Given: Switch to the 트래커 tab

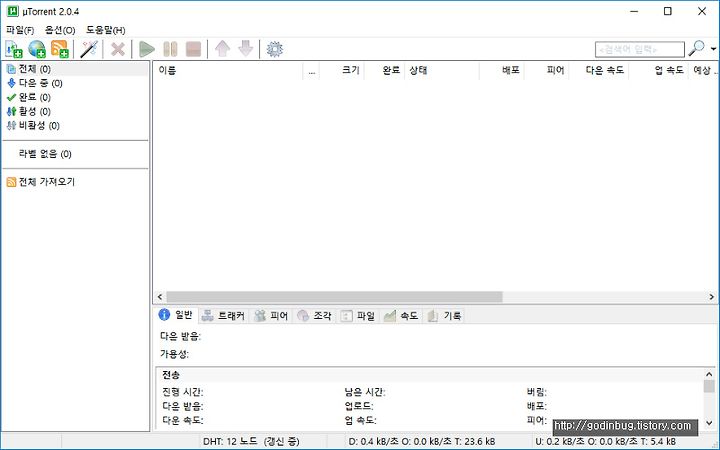Looking at the screenshot, I should (224, 316).
